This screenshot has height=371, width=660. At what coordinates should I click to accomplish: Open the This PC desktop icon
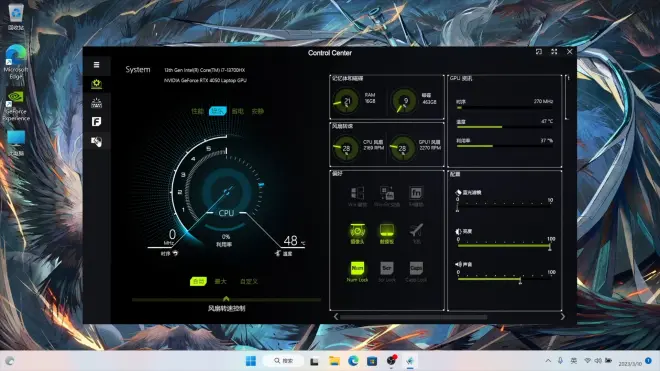click(16, 143)
